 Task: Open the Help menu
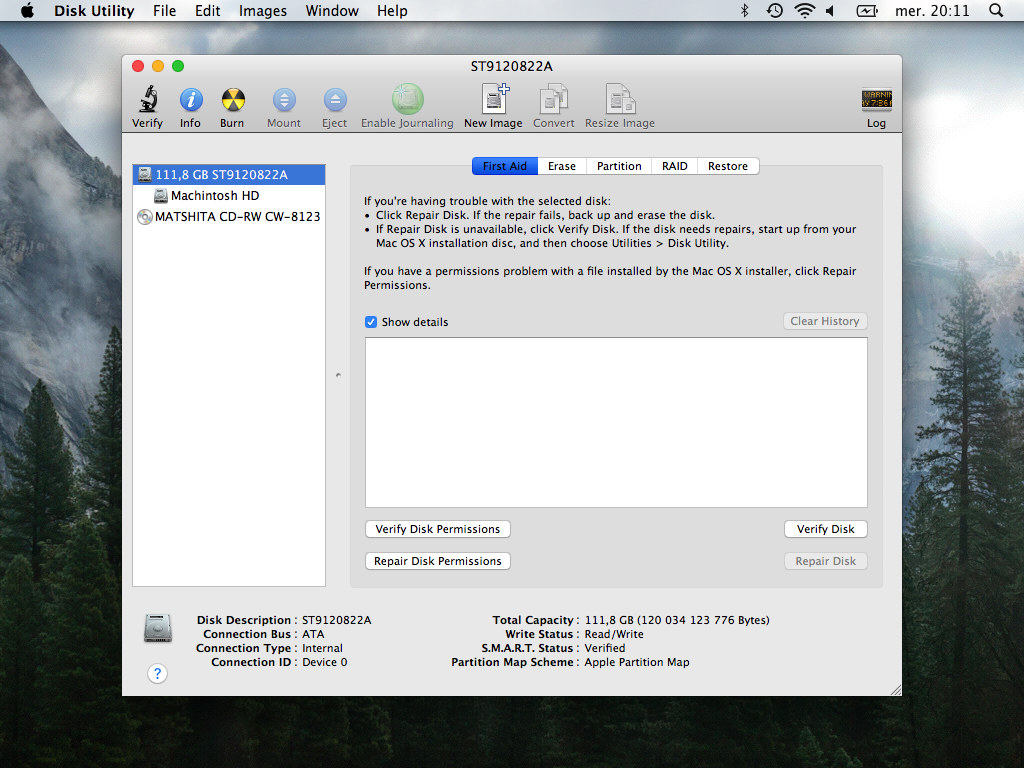pos(392,10)
